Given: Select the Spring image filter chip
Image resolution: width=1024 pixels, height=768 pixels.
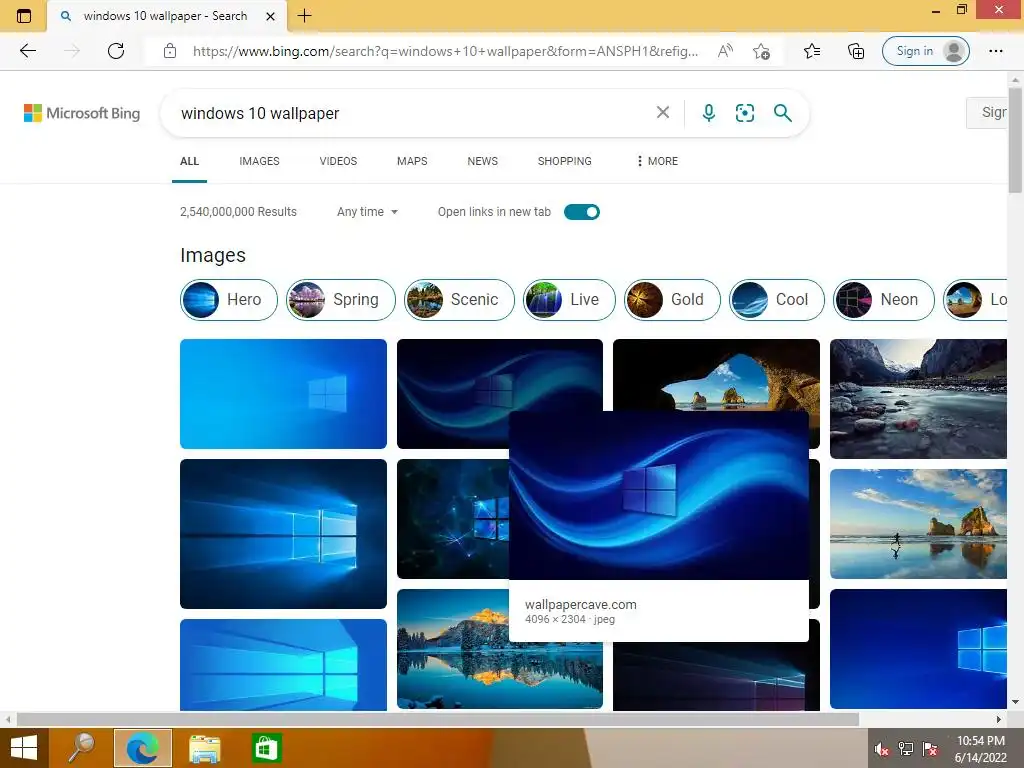Looking at the screenshot, I should [x=341, y=300].
